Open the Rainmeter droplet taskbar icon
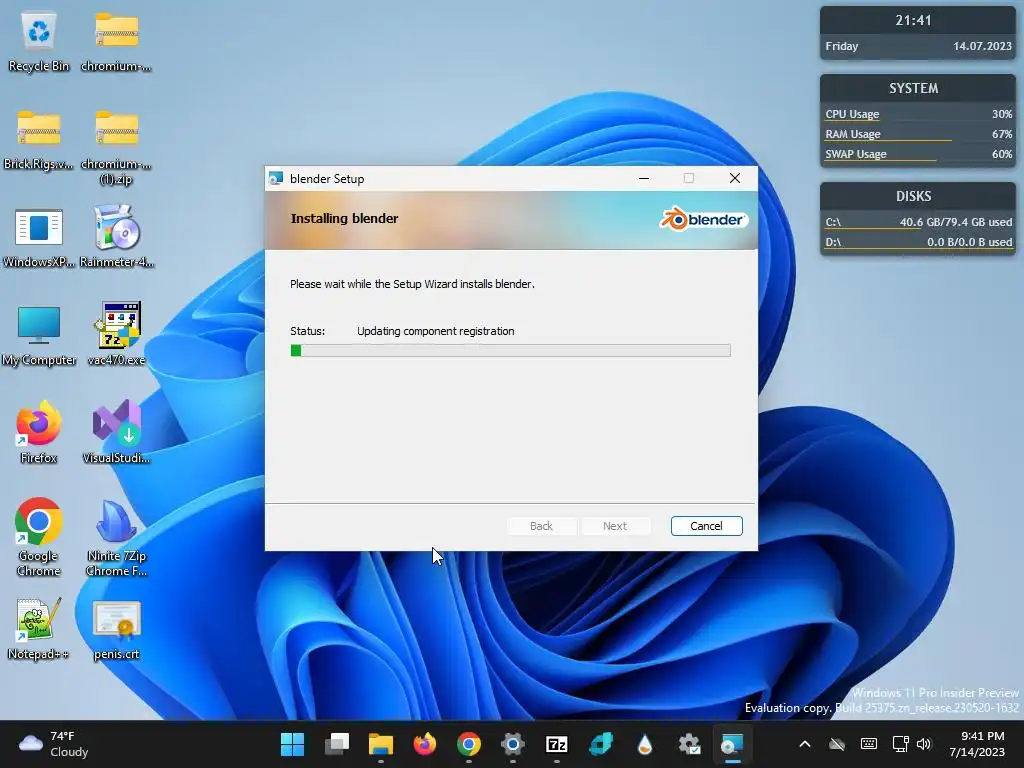Screen dimensions: 1024x768 point(645,744)
